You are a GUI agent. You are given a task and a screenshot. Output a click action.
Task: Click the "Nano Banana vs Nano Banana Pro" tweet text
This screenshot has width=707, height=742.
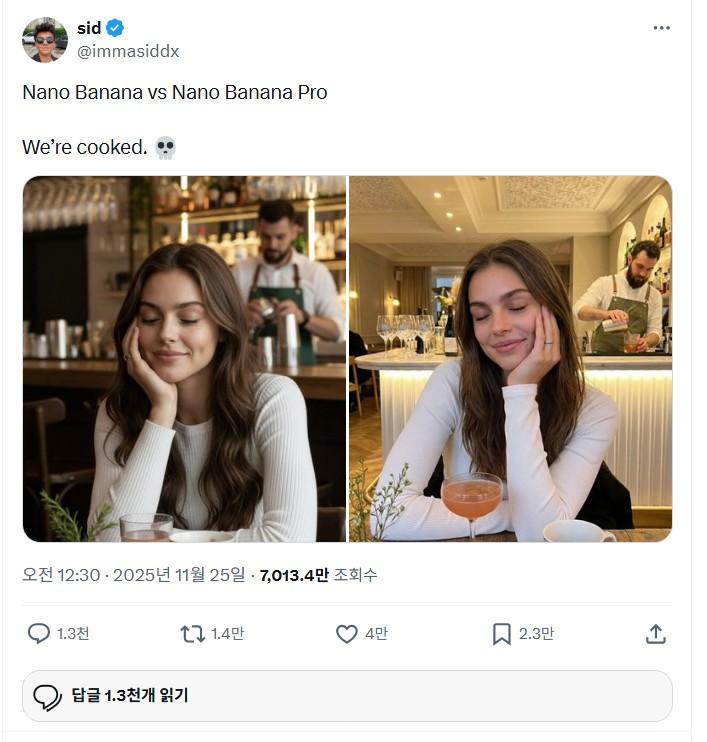click(x=174, y=93)
